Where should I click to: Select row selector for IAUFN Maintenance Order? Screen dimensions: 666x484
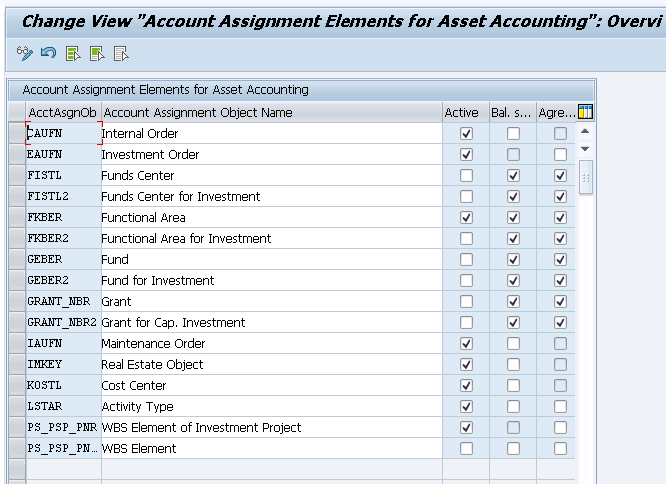pyautogui.click(x=17, y=343)
